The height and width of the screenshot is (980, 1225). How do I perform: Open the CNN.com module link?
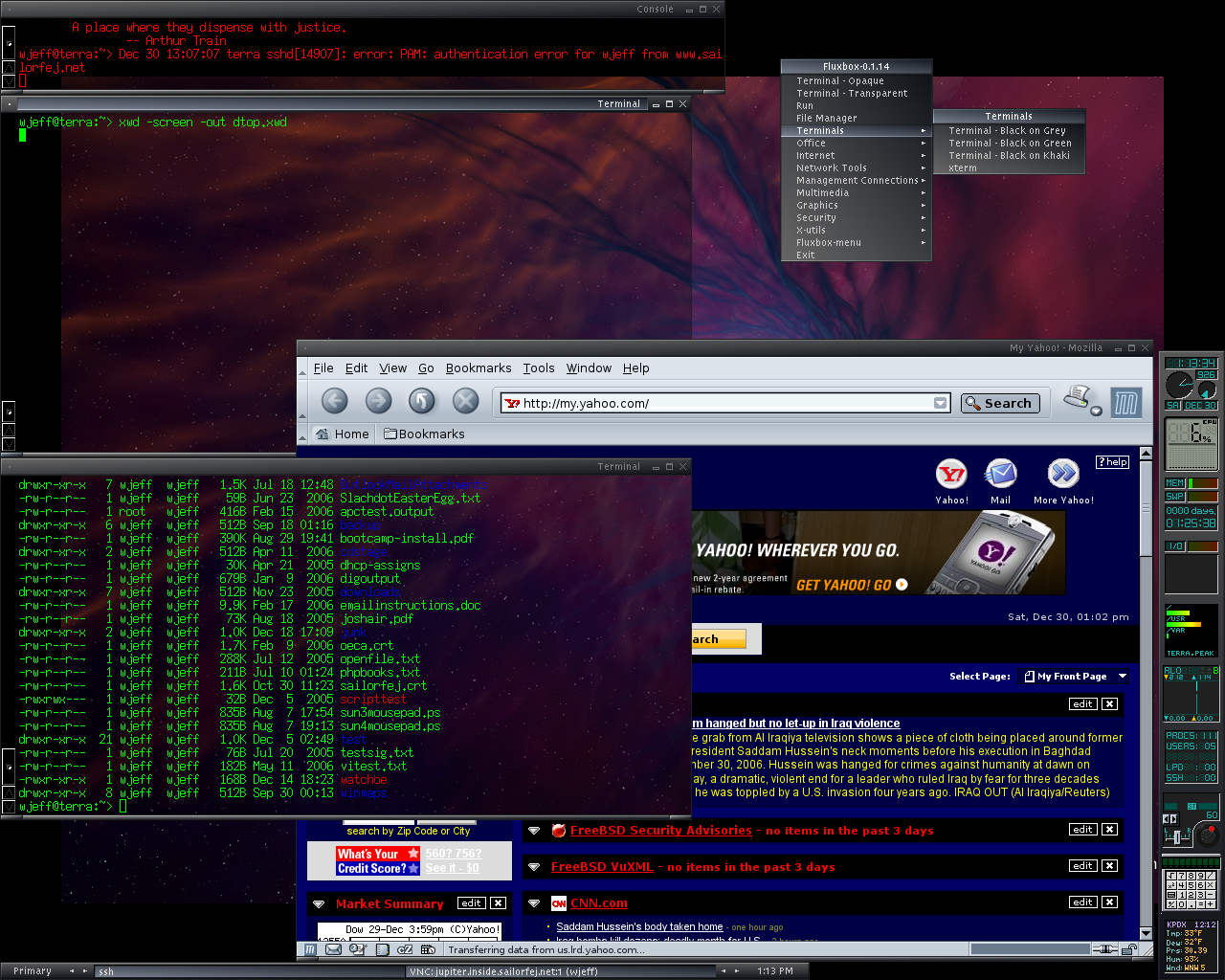(x=599, y=903)
